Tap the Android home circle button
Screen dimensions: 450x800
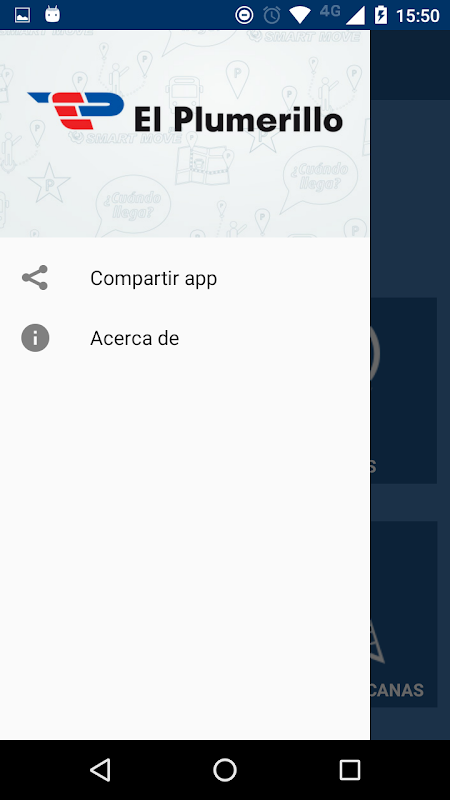coord(225,769)
